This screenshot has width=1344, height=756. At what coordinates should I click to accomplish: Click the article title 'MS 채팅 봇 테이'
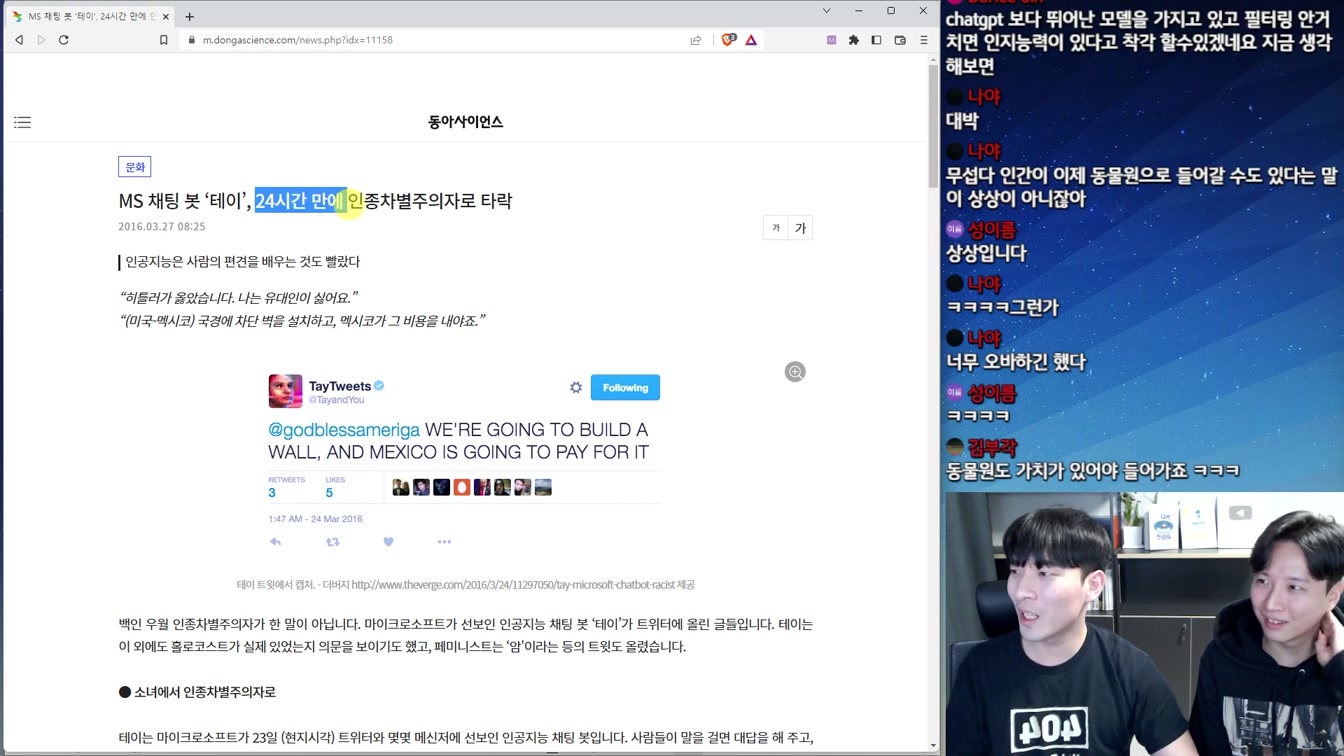[x=315, y=201]
